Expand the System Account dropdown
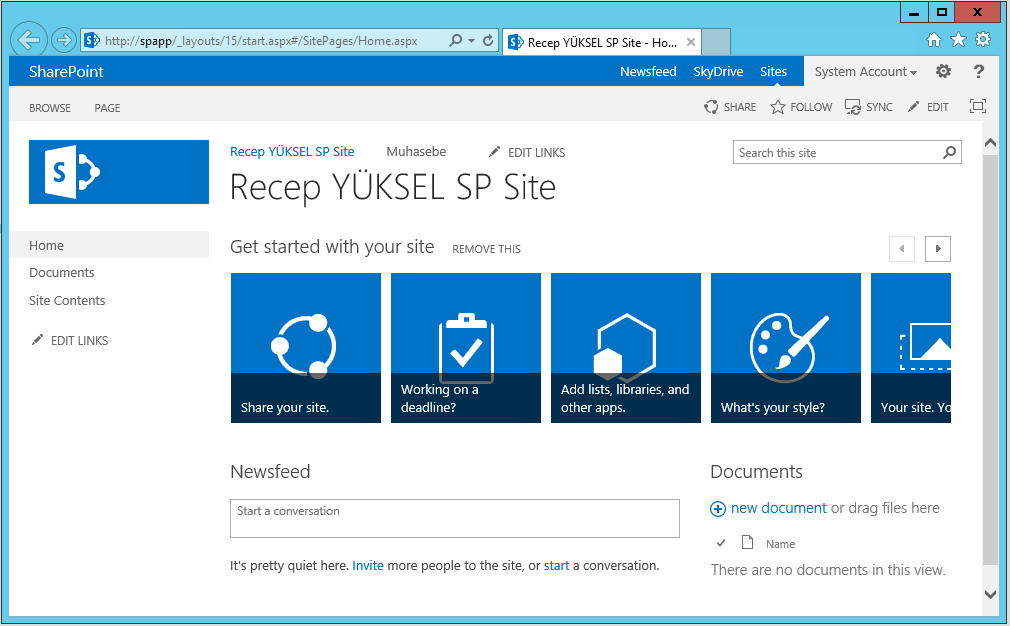 click(866, 71)
